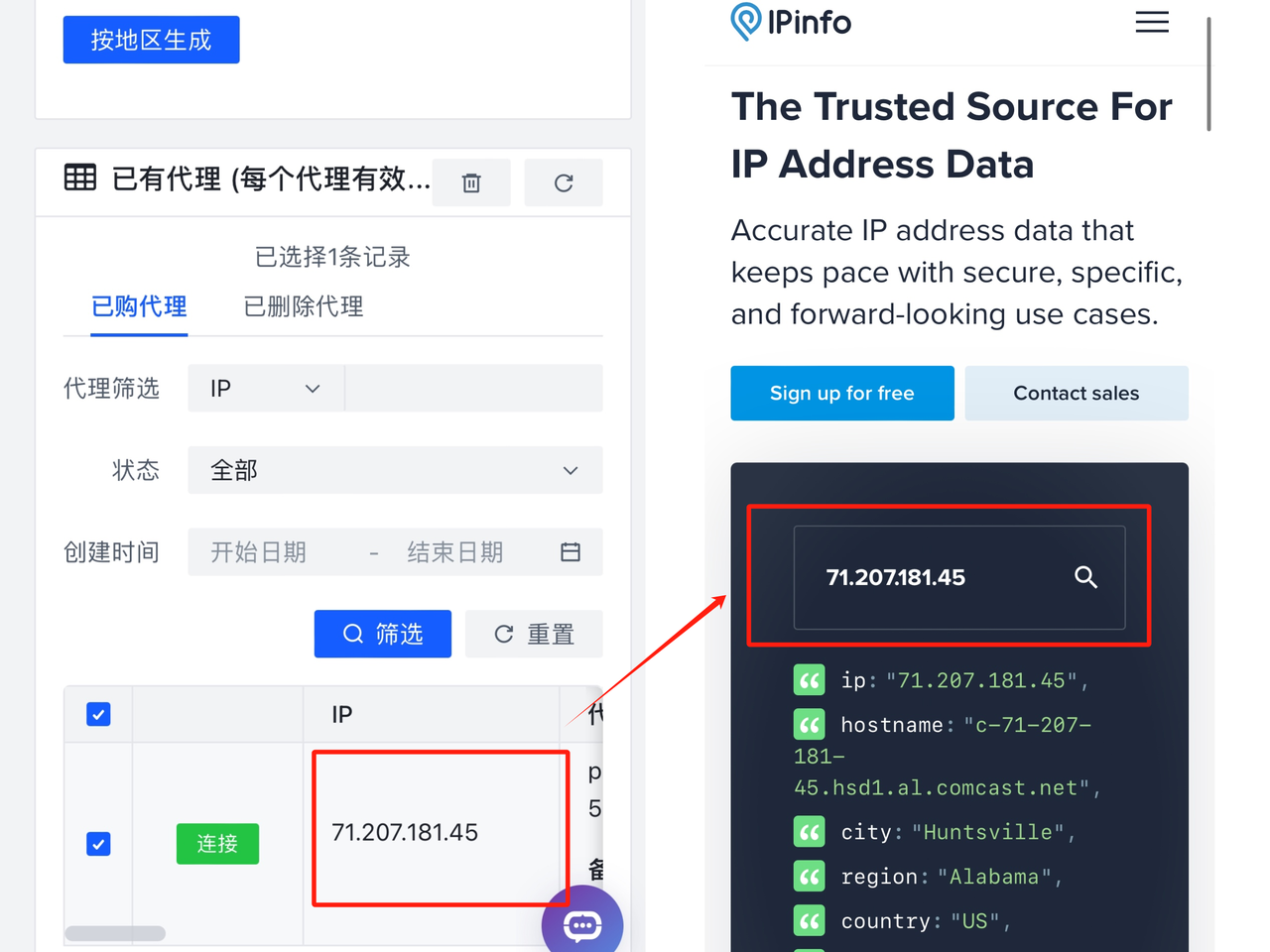1270x952 pixels.
Task: Pick a 开始日期 start date
Action: tap(258, 552)
